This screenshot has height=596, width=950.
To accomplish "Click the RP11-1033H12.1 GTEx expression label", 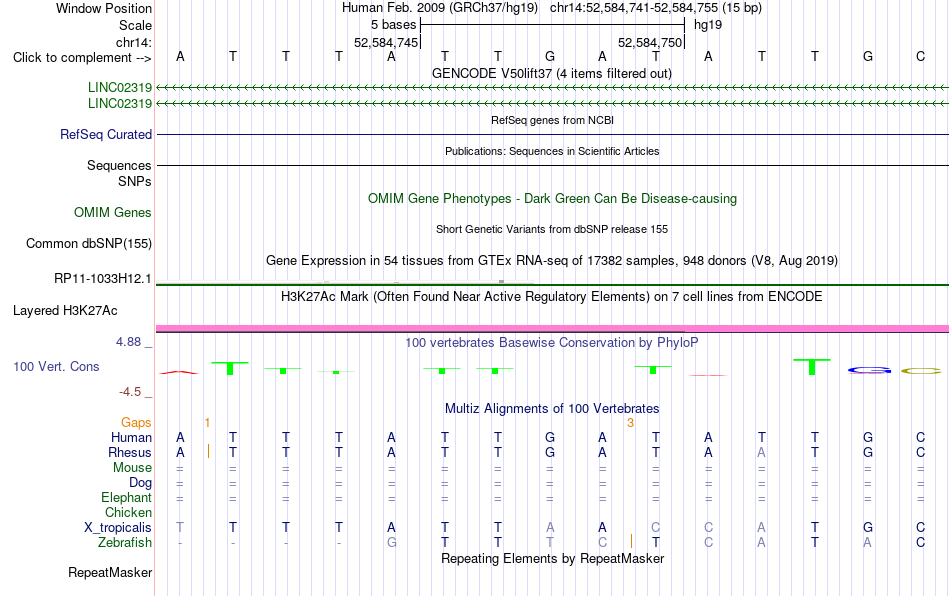I will 103,279.
